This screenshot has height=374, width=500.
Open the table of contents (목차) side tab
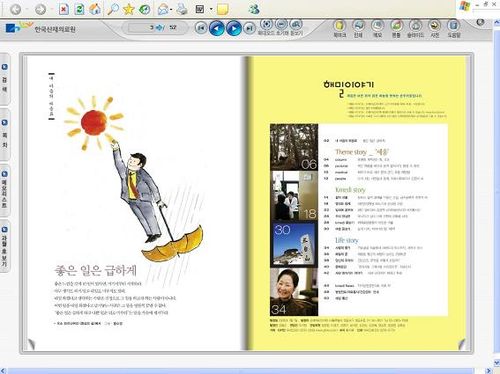(x=4, y=134)
